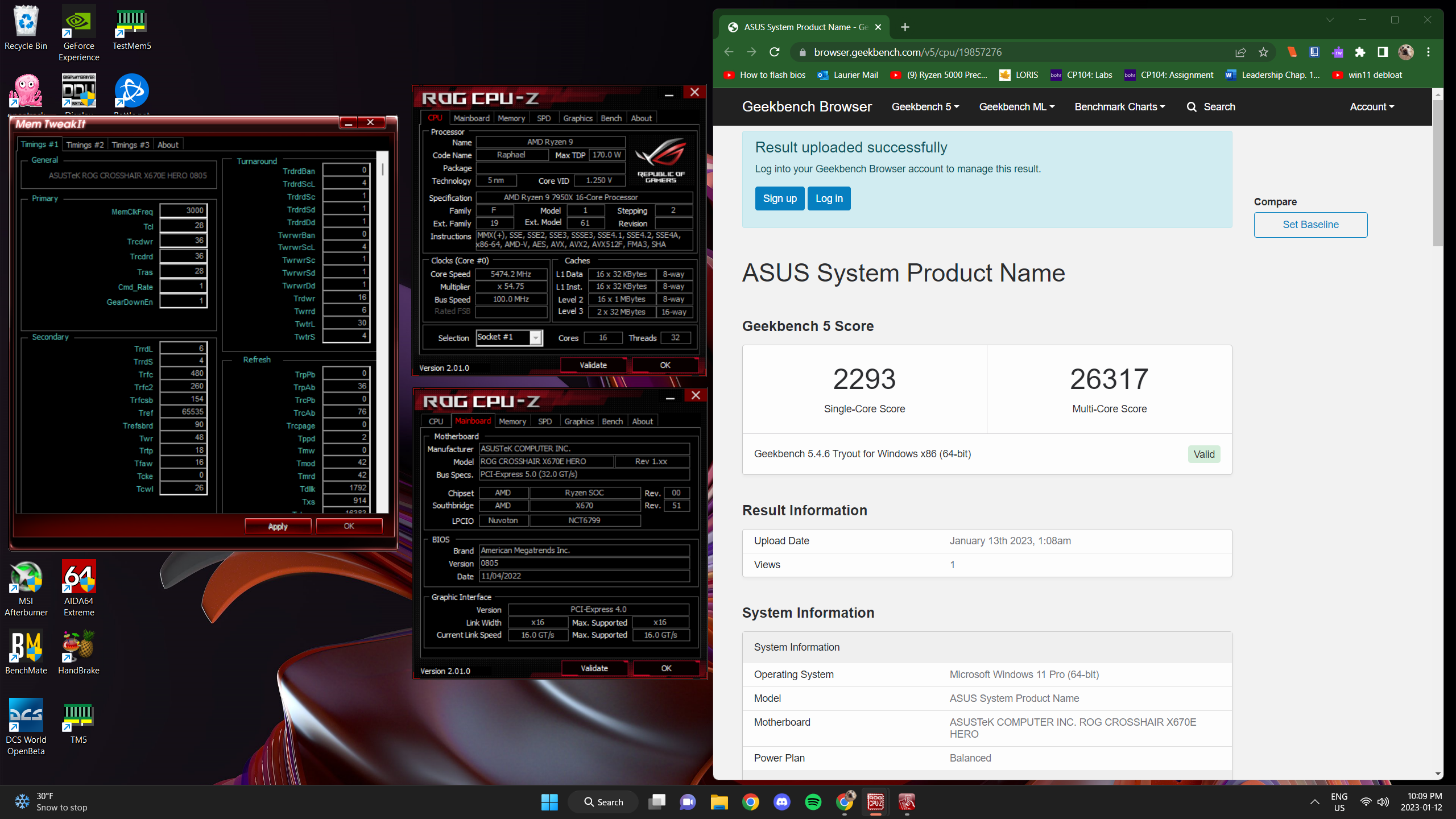The height and width of the screenshot is (819, 1456).
Task: Click Validate in the top CPU-Z window
Action: [593, 365]
